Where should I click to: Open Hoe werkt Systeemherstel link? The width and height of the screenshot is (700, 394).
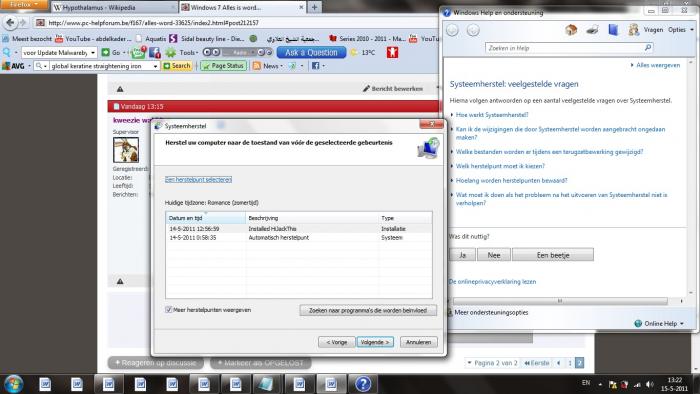(492, 115)
